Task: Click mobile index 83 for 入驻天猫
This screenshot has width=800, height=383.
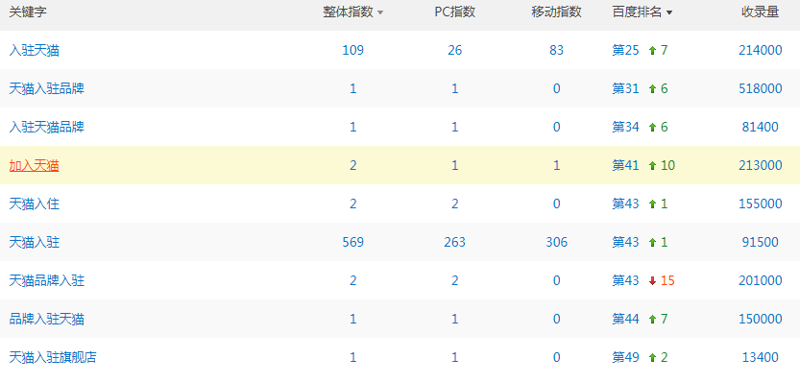Action: 556,50
